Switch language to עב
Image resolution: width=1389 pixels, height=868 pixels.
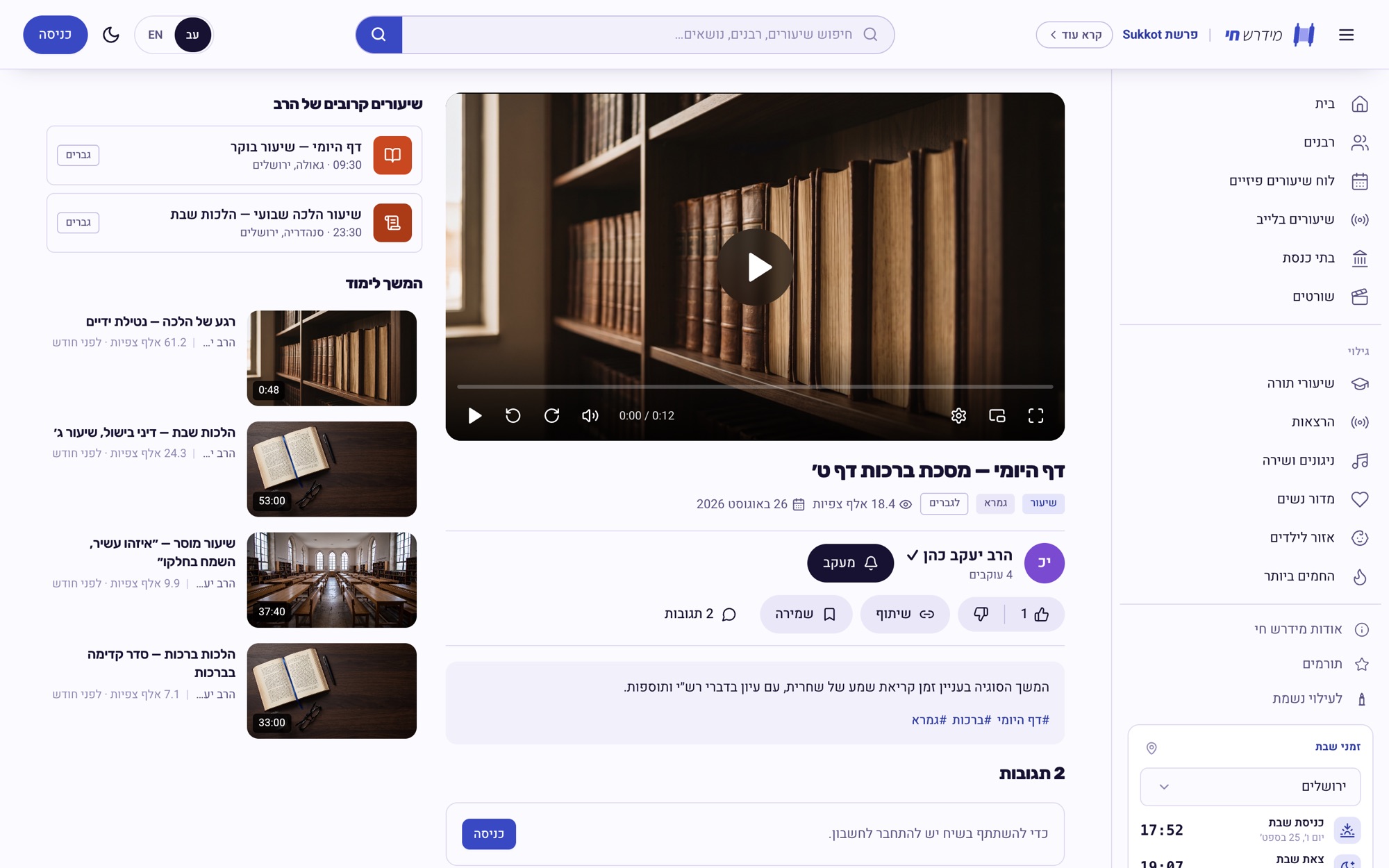[x=192, y=35]
